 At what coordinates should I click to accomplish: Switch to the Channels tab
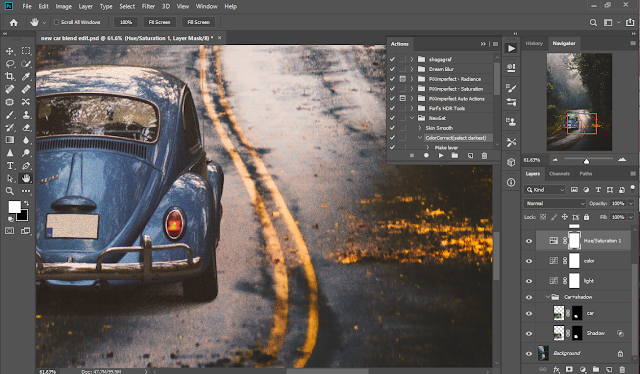point(559,174)
